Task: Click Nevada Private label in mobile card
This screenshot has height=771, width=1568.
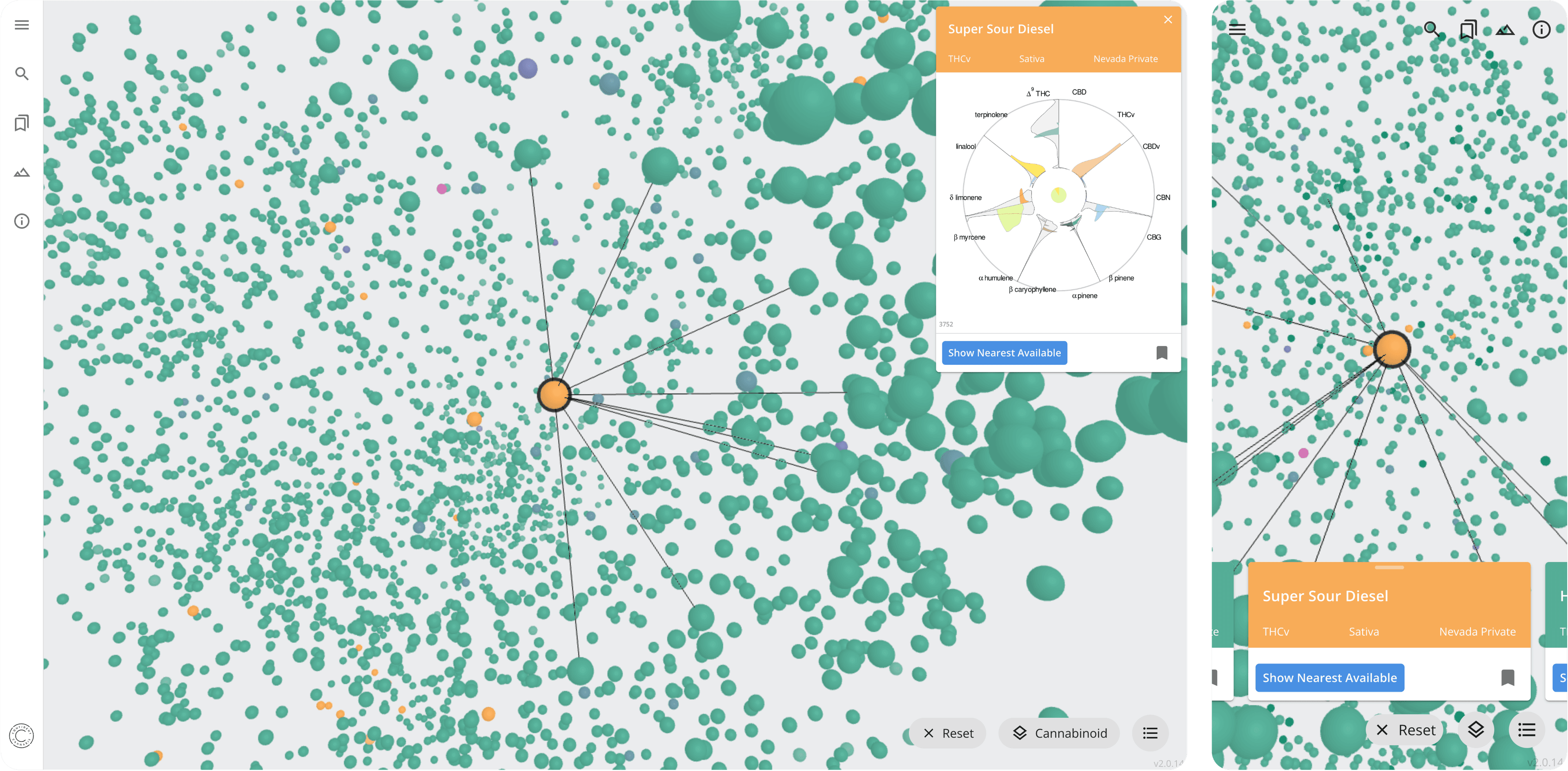Action: tap(1477, 632)
